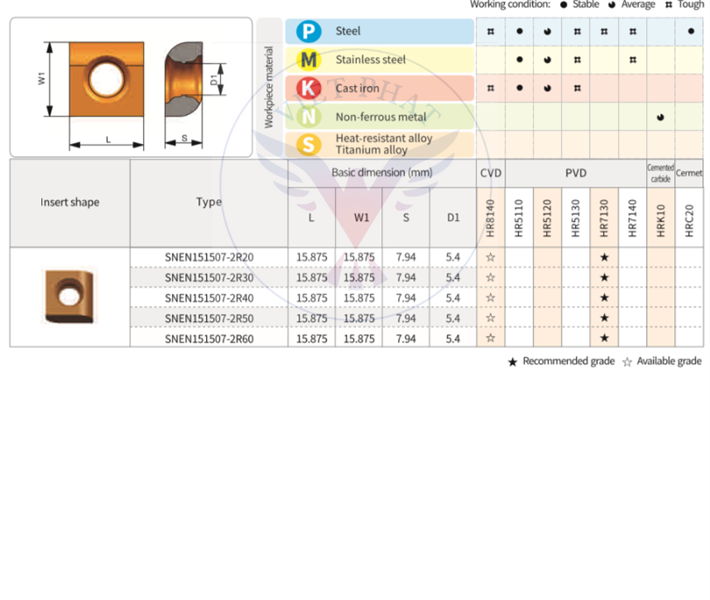Image resolution: width=710 pixels, height=600 pixels.
Task: Click the Cast iron average symbol under HR5120
Action: pyautogui.click(x=547, y=88)
